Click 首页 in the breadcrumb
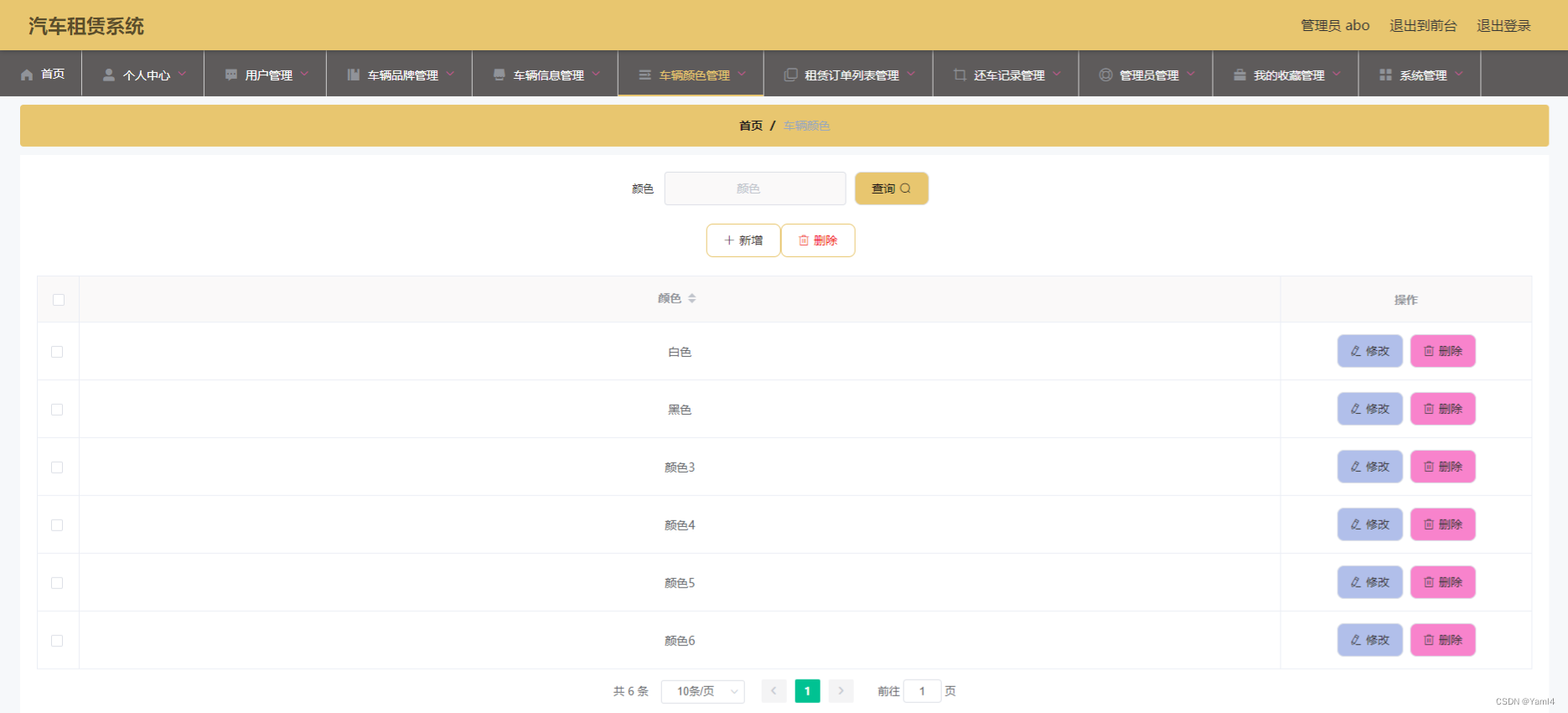The height and width of the screenshot is (713, 1568). (x=751, y=126)
